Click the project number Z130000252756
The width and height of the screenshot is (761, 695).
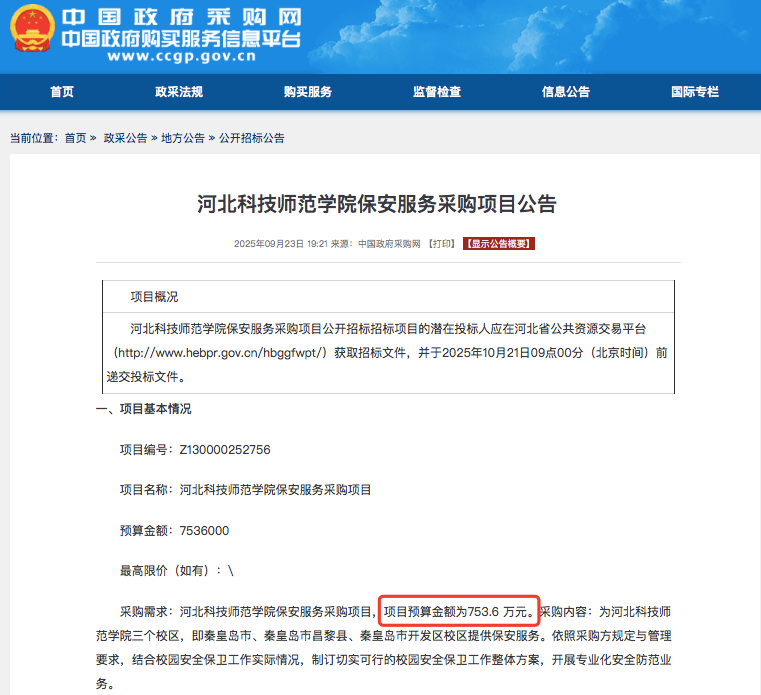(225, 450)
